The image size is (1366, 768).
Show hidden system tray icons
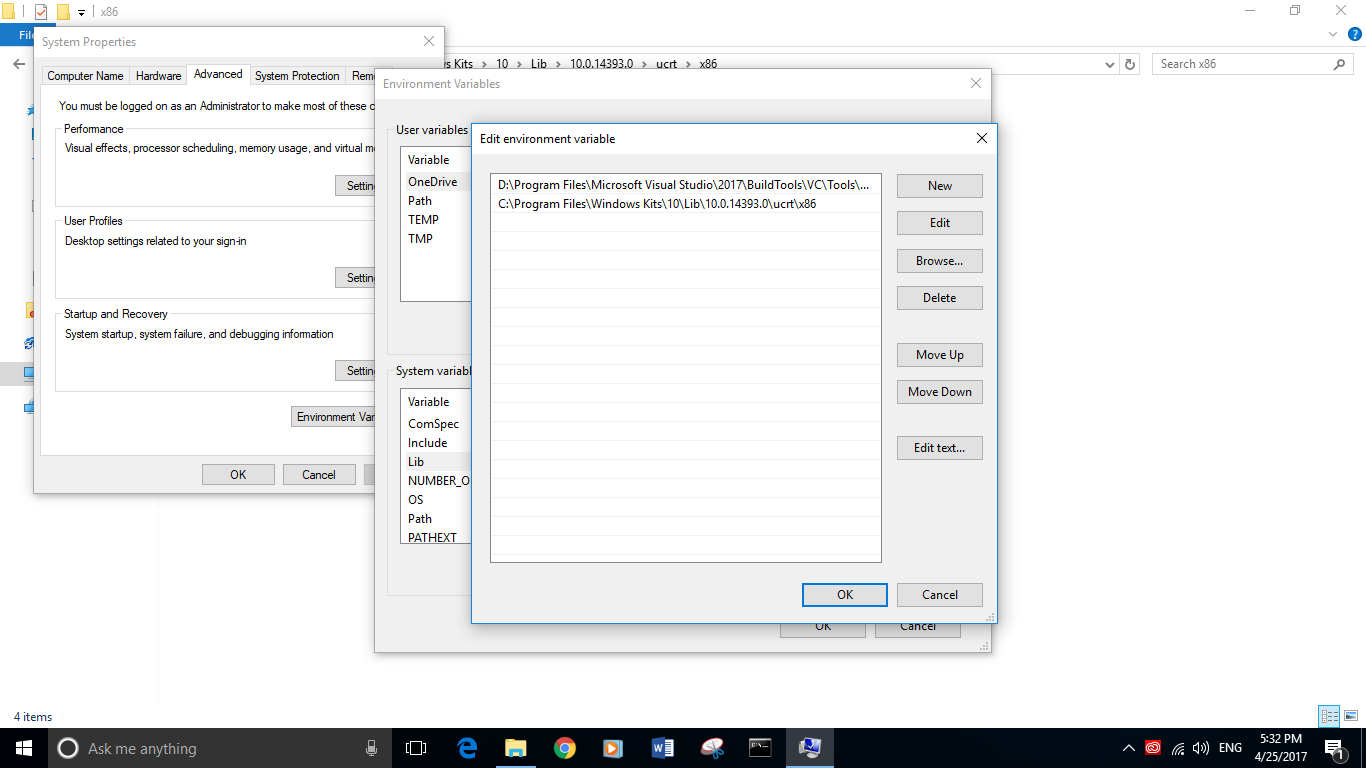click(x=1129, y=748)
